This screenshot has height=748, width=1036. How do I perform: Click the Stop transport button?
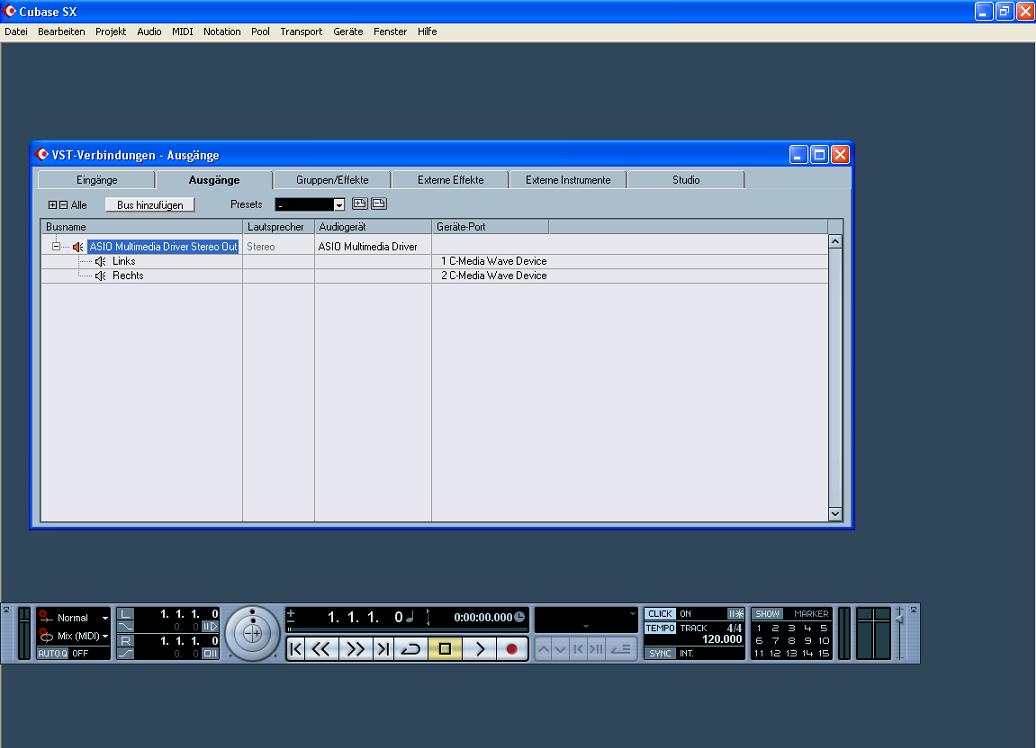pyautogui.click(x=445, y=649)
